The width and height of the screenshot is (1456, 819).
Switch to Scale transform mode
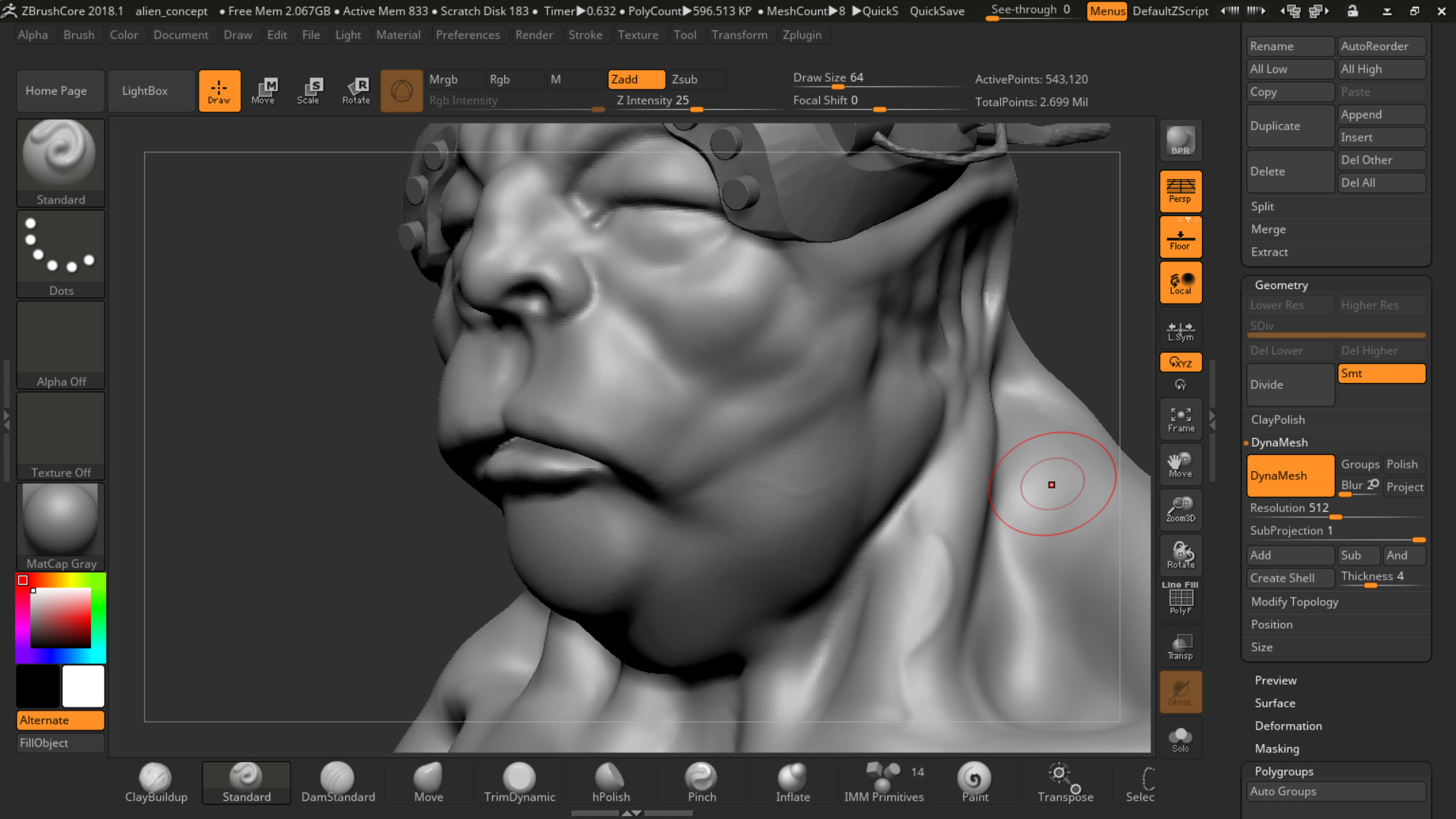tap(309, 91)
